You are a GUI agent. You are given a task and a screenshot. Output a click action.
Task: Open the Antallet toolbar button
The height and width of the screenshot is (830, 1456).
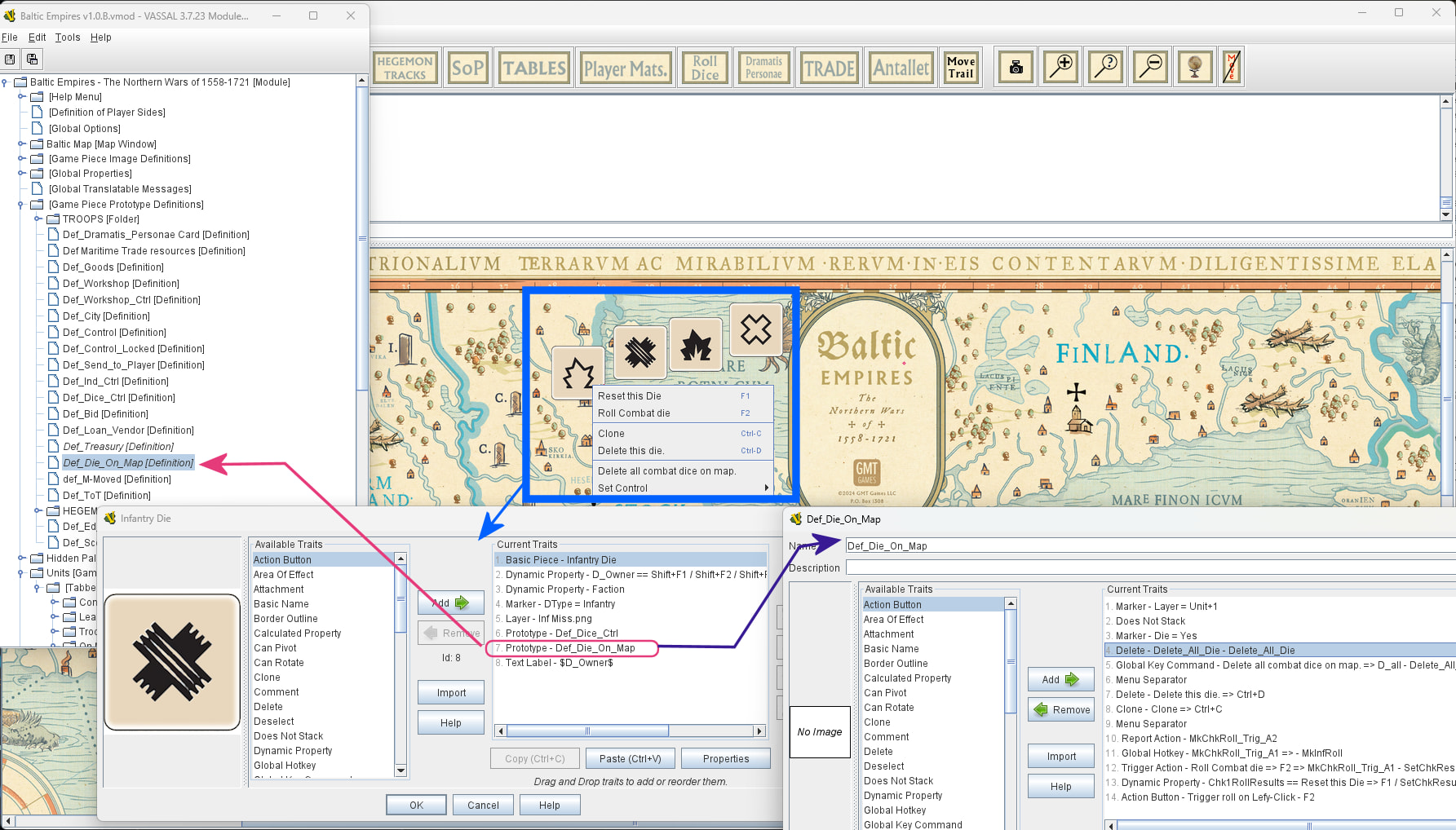[x=901, y=68]
